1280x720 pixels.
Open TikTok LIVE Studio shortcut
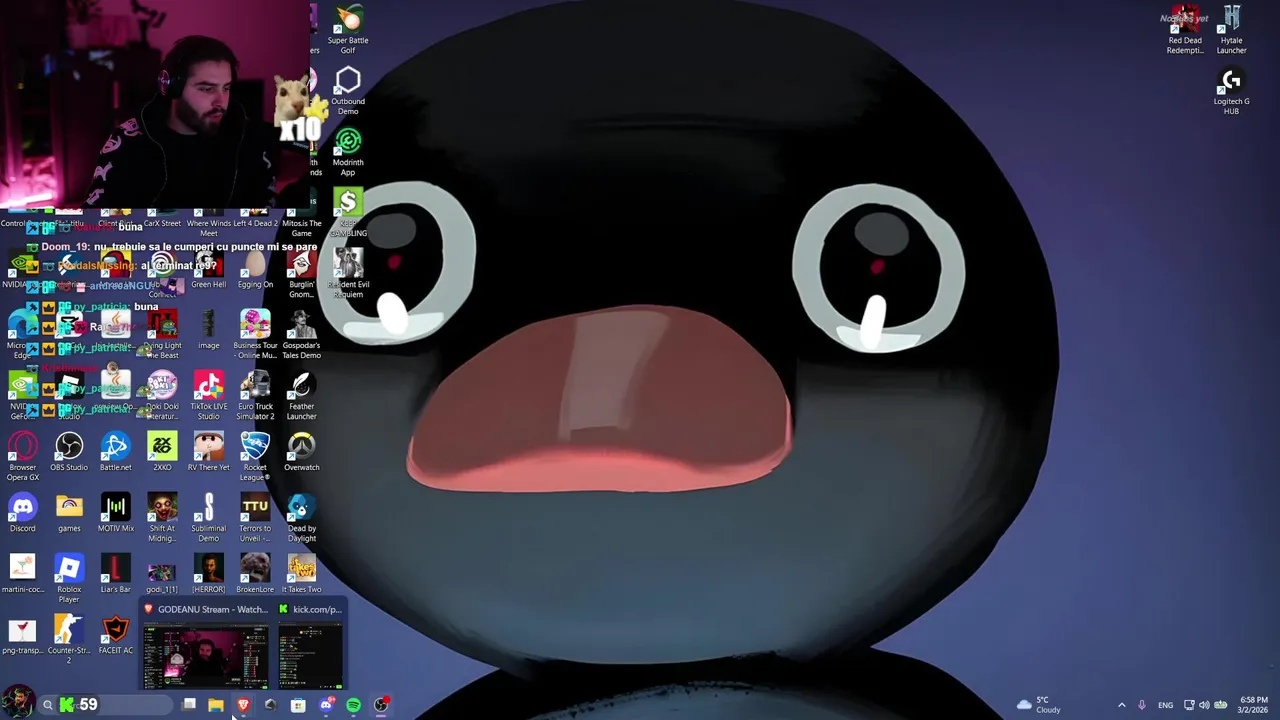click(208, 397)
